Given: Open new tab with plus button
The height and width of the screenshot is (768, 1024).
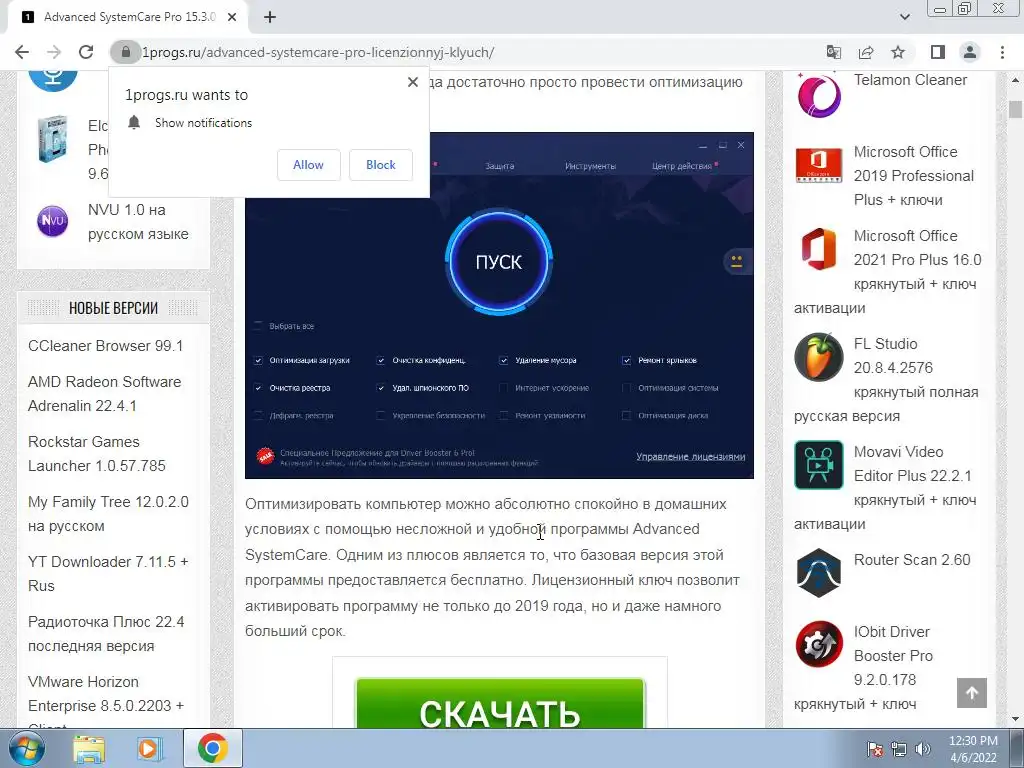Looking at the screenshot, I should [x=270, y=17].
